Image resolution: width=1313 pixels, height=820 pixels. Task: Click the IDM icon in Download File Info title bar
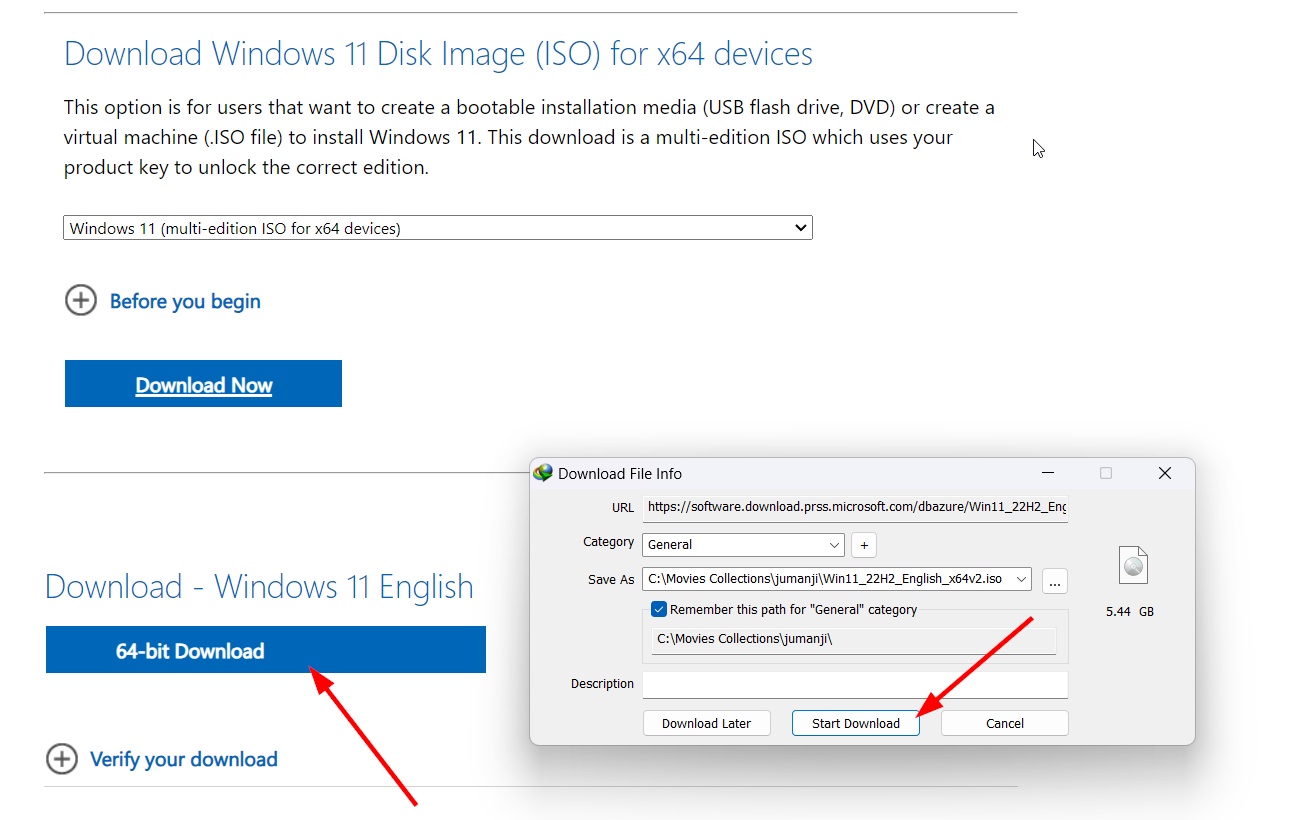[x=543, y=473]
